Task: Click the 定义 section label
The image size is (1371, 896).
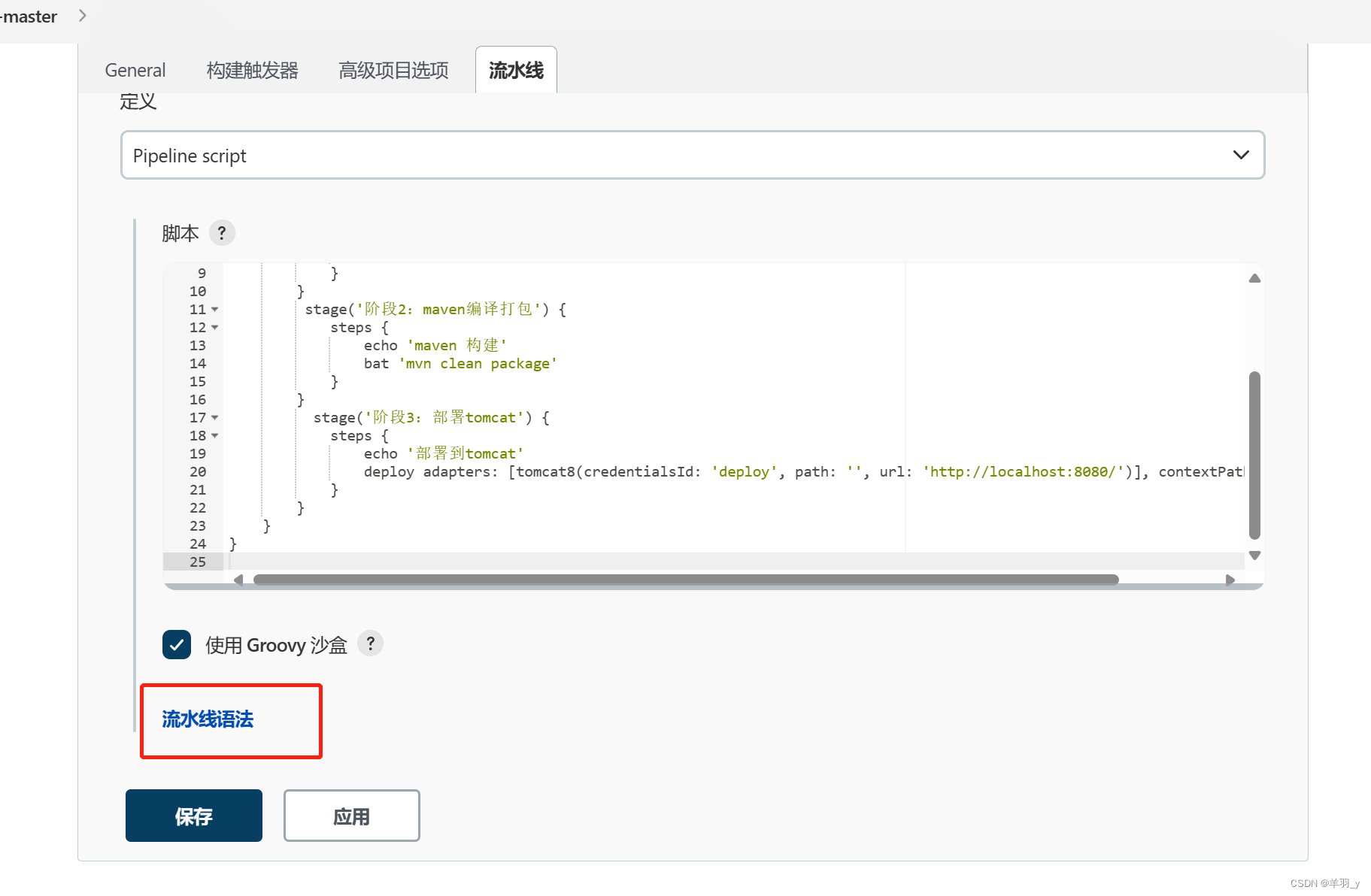Action: point(138,101)
